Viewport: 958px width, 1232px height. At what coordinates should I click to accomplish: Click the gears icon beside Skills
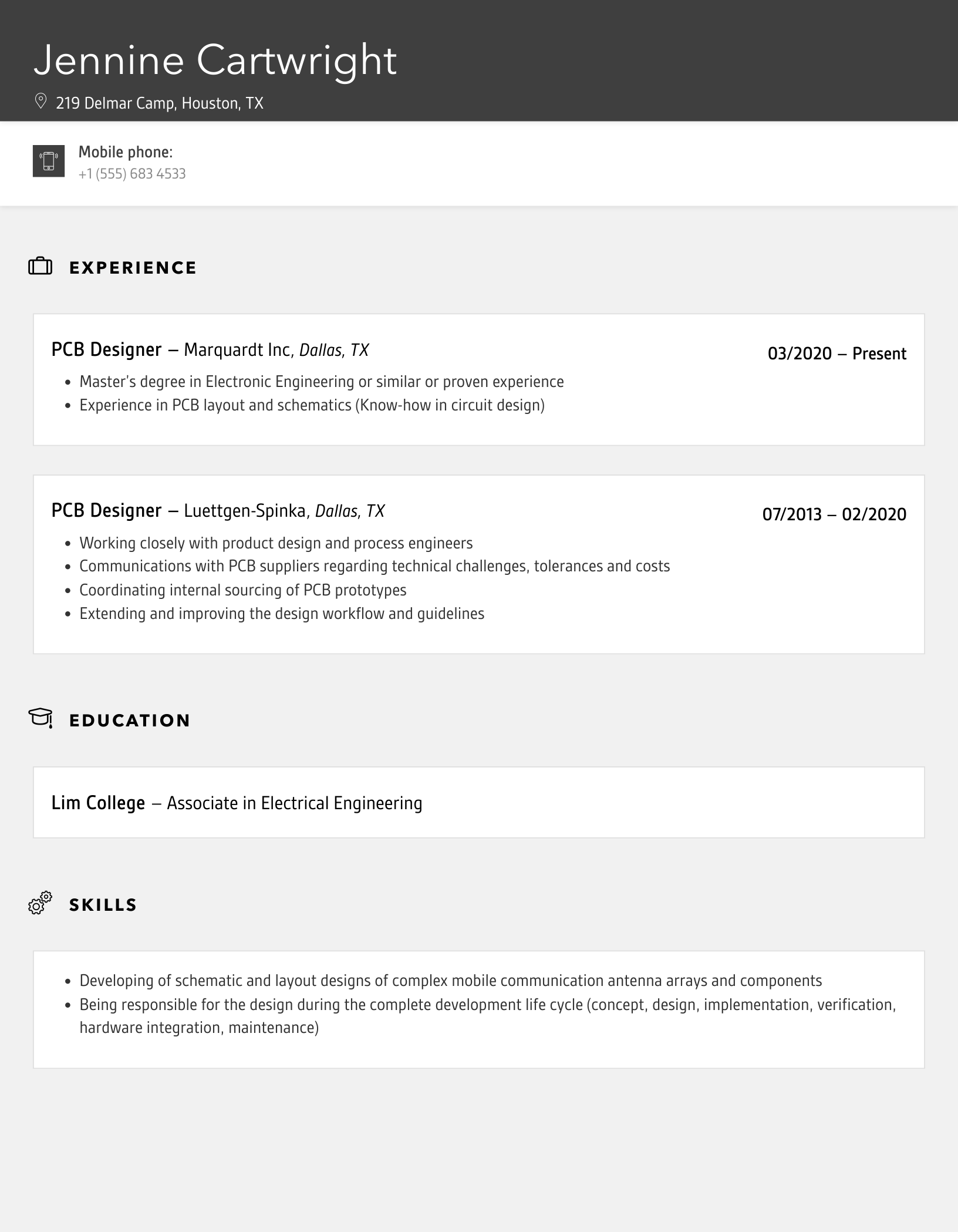pyautogui.click(x=41, y=903)
